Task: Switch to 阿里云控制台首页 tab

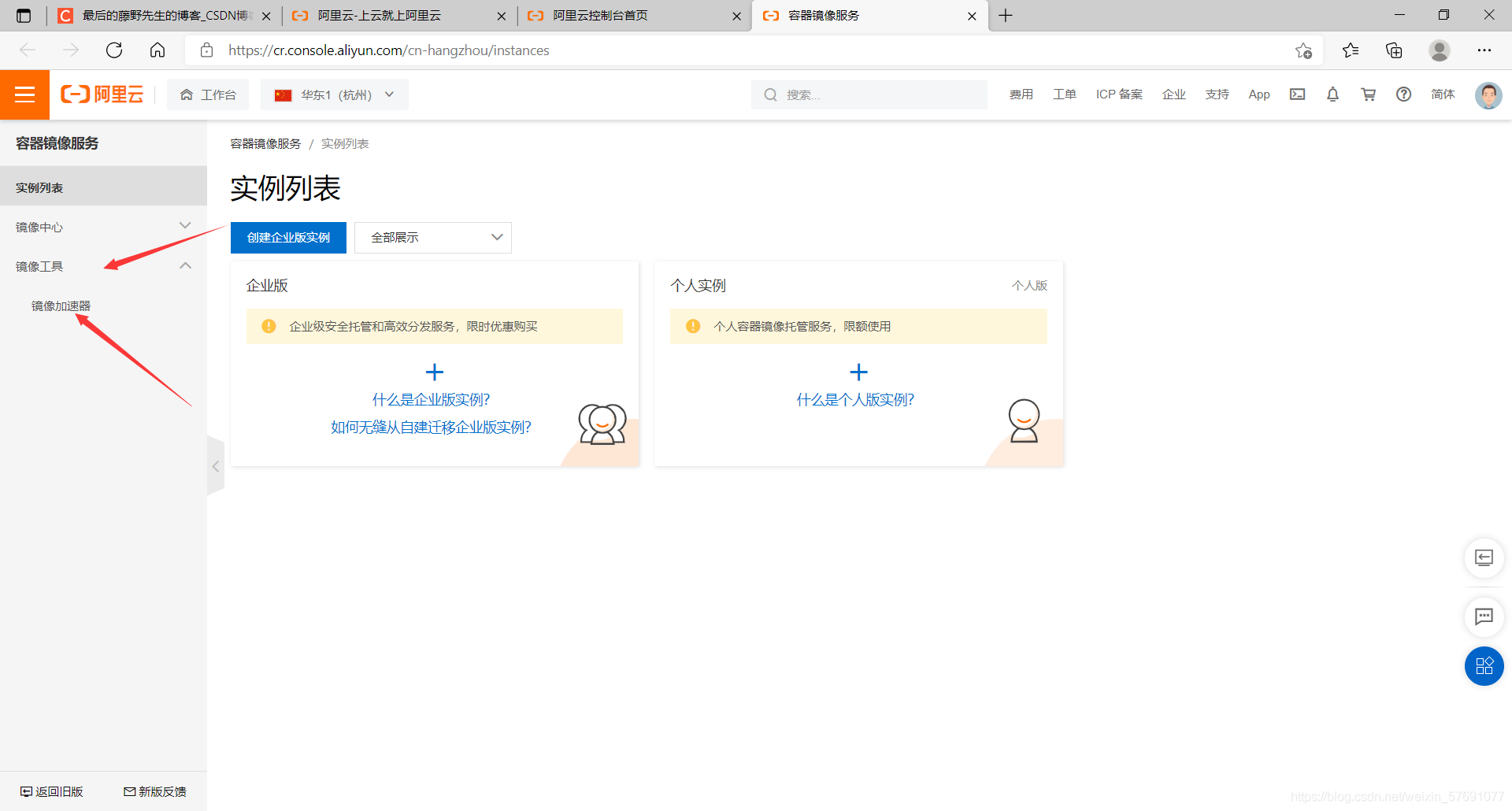Action: coord(634,16)
